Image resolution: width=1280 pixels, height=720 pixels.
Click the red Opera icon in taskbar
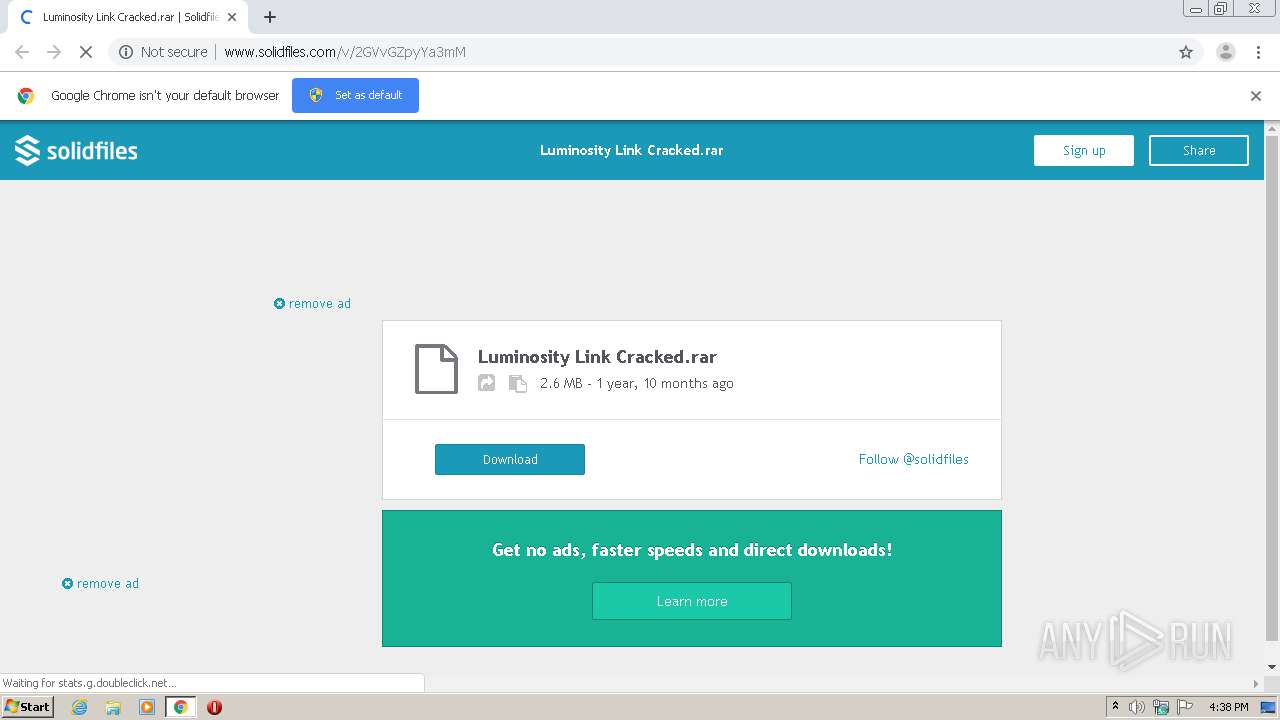coord(214,707)
